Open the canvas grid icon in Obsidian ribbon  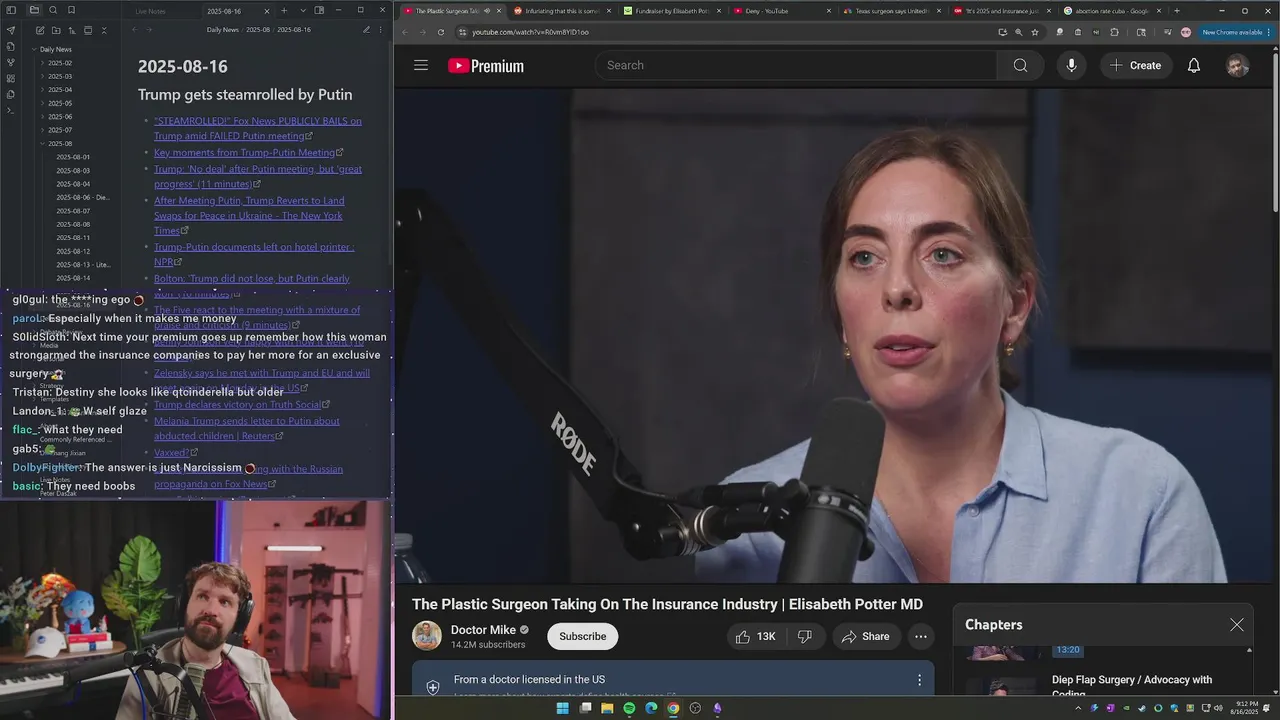click(10, 78)
